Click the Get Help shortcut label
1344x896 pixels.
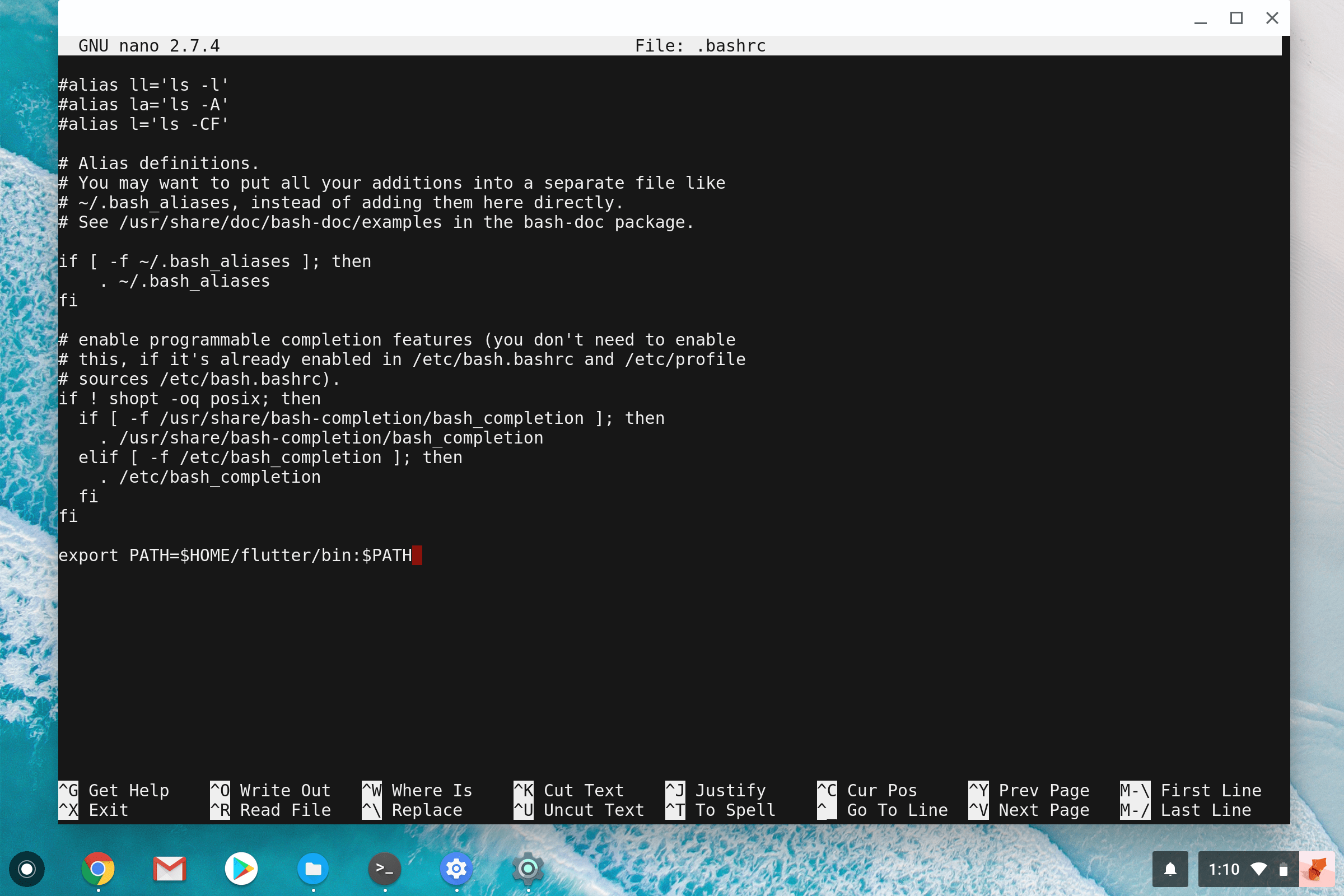(x=129, y=790)
